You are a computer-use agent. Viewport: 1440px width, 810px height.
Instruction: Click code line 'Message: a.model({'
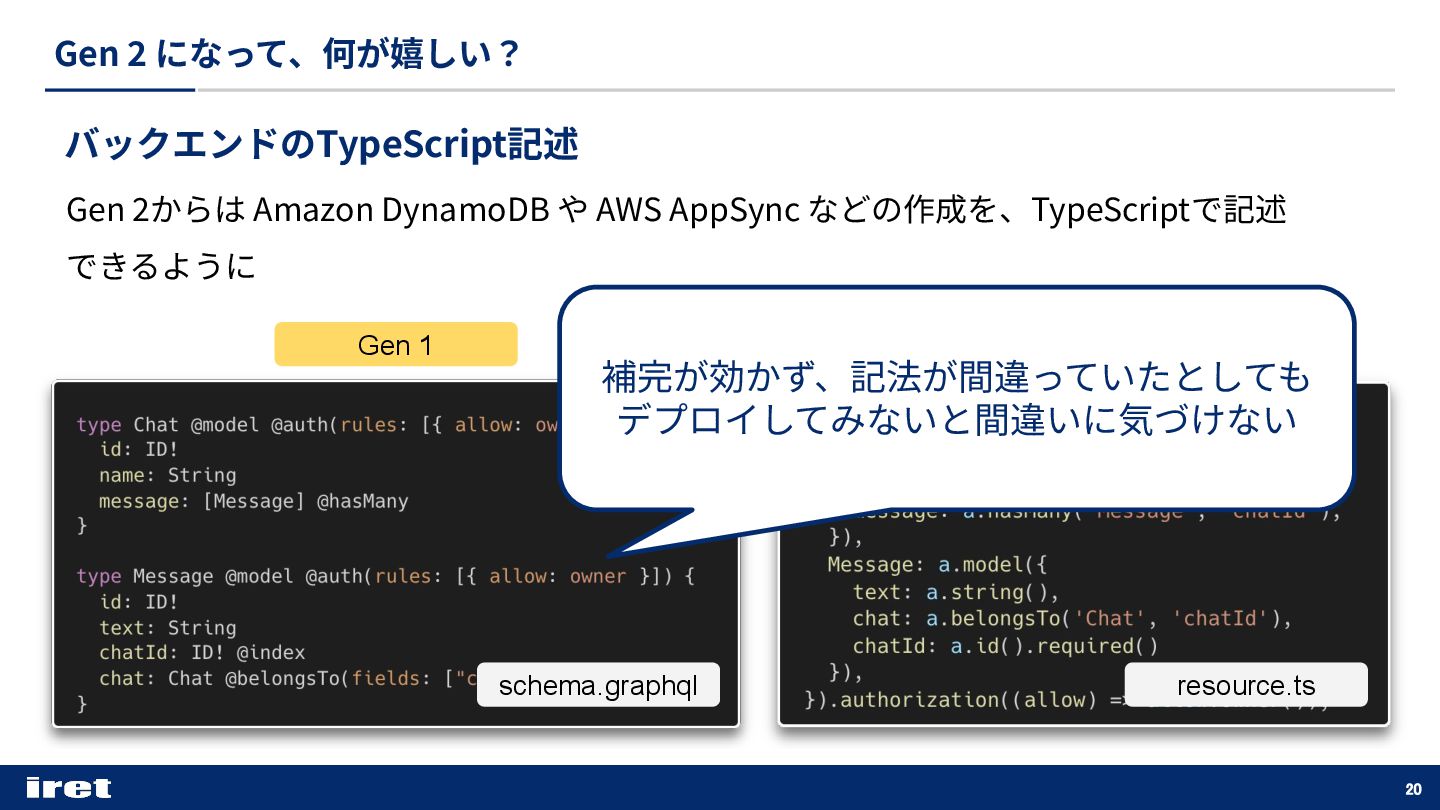(937, 565)
